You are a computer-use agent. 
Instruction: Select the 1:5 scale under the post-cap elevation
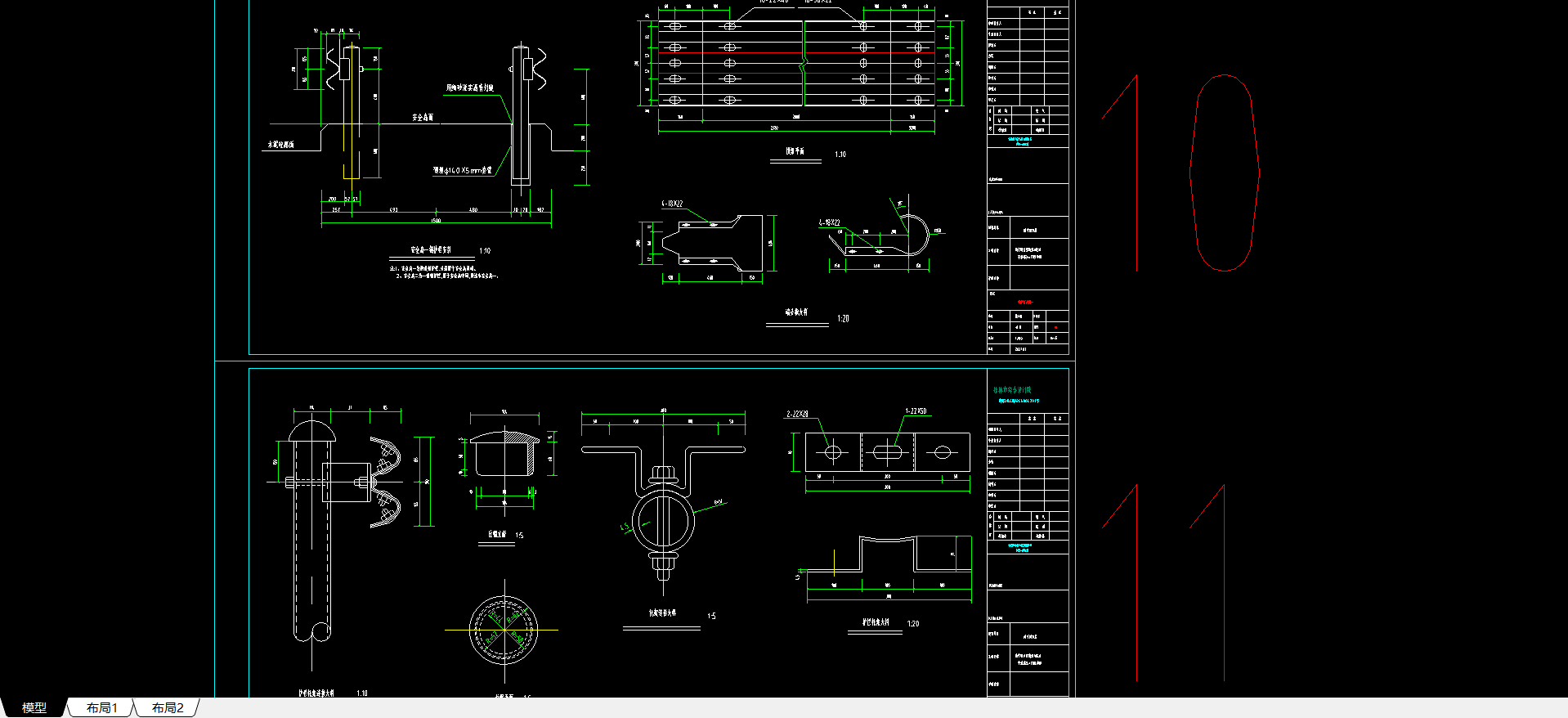519,536
